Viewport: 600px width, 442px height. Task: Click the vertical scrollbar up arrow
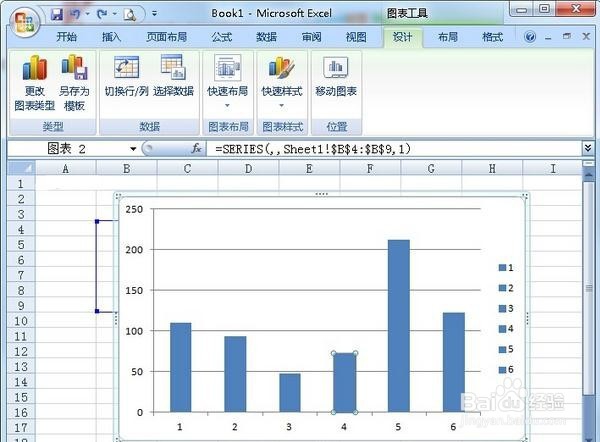point(589,174)
